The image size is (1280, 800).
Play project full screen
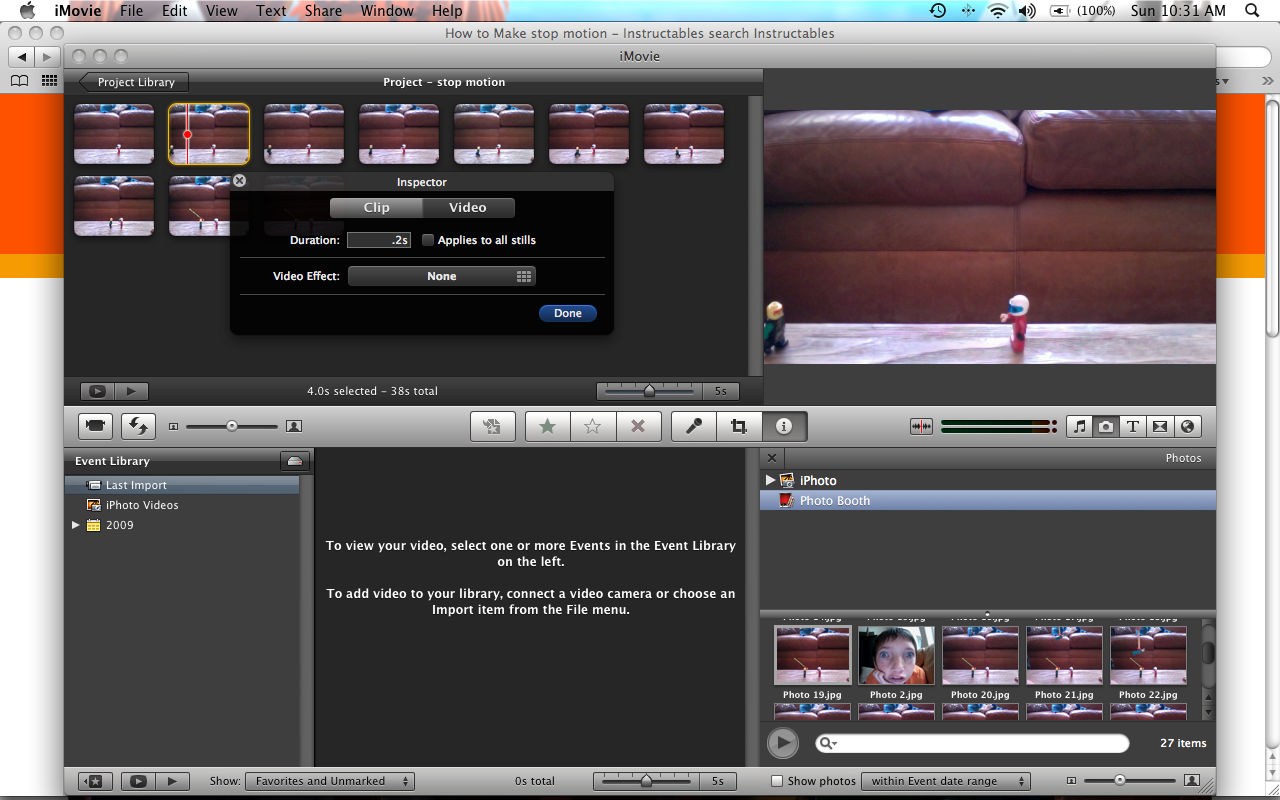pyautogui.click(x=97, y=391)
